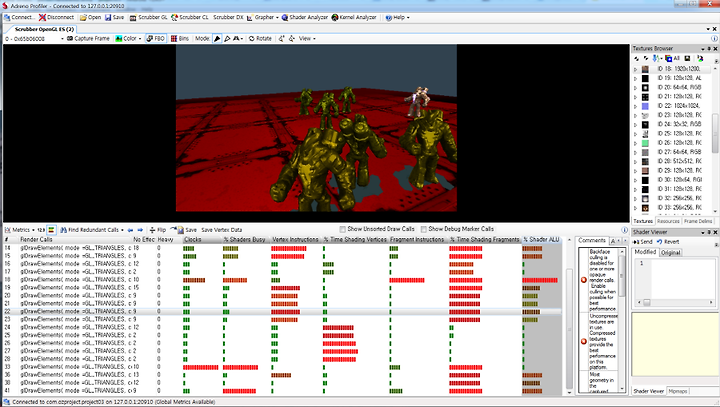The width and height of the screenshot is (720, 407).
Task: Switch to the Original shader tab
Action: coord(670,253)
